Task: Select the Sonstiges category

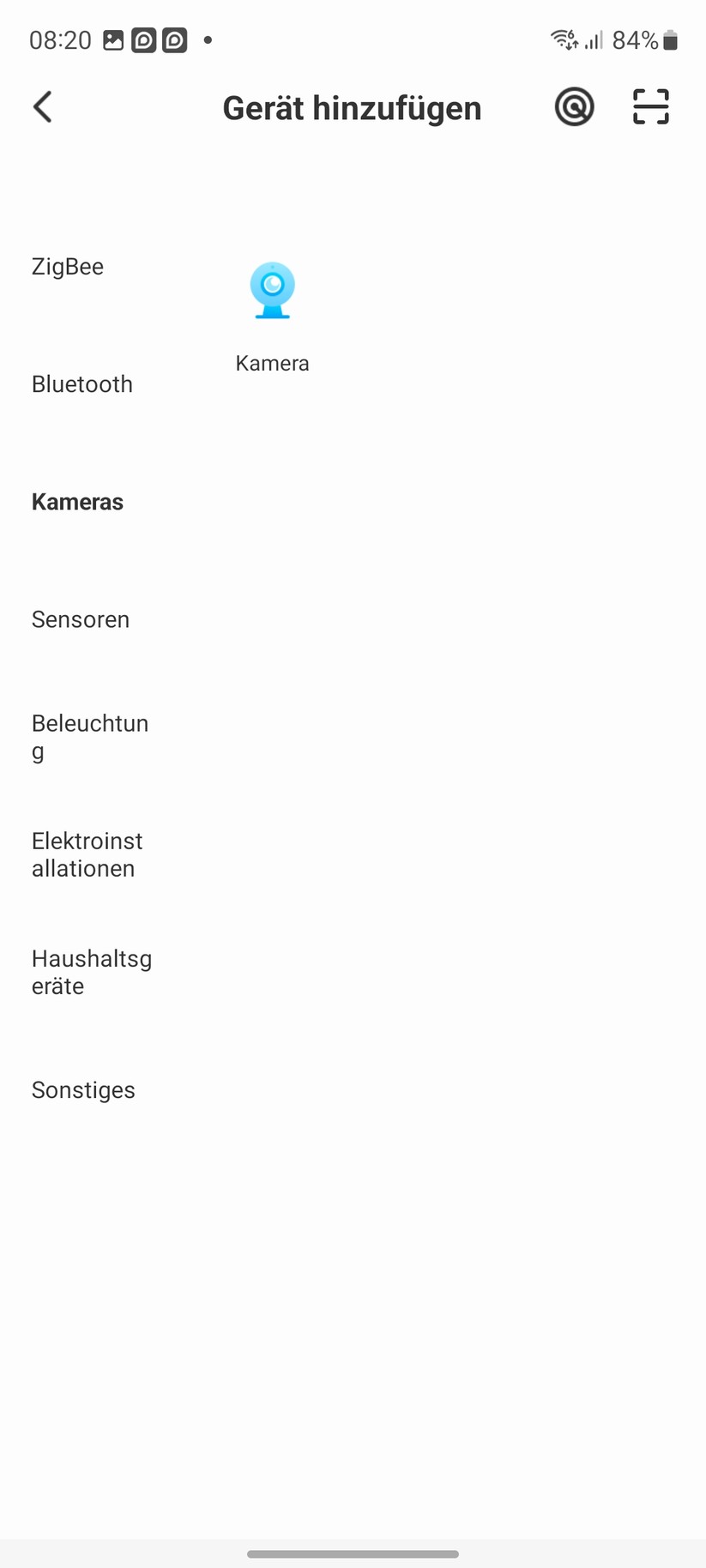Action: coord(83,1090)
